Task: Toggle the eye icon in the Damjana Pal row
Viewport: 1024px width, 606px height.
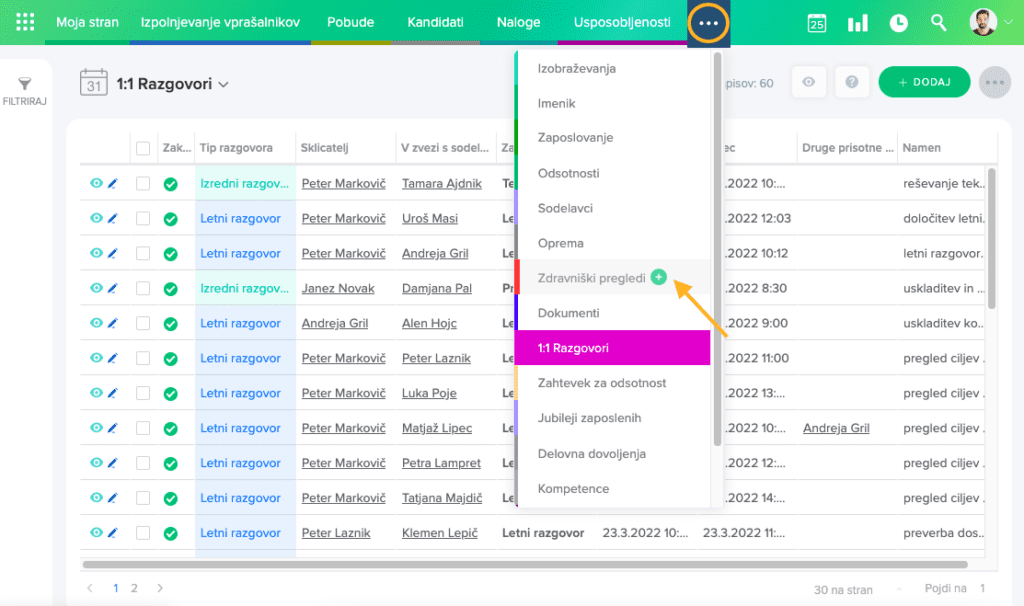Action: [96, 288]
